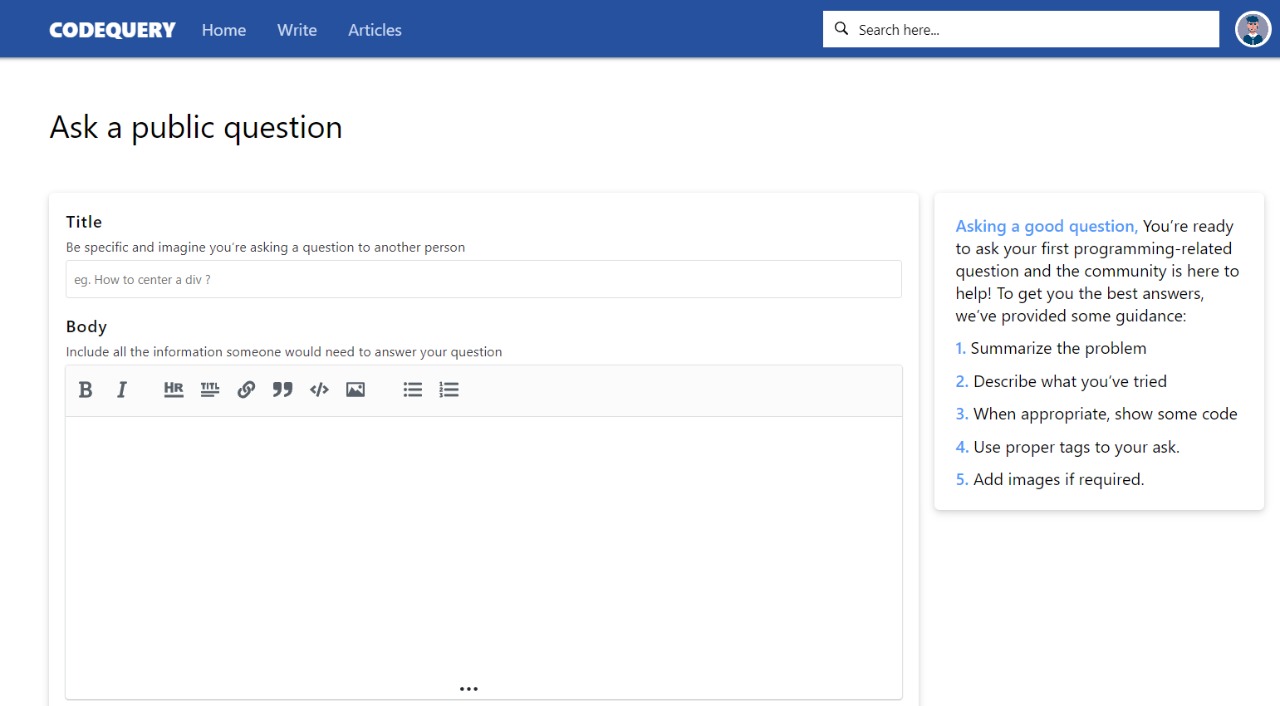Click the Search here field
This screenshot has height=706, width=1280.
pyautogui.click(x=1020, y=29)
